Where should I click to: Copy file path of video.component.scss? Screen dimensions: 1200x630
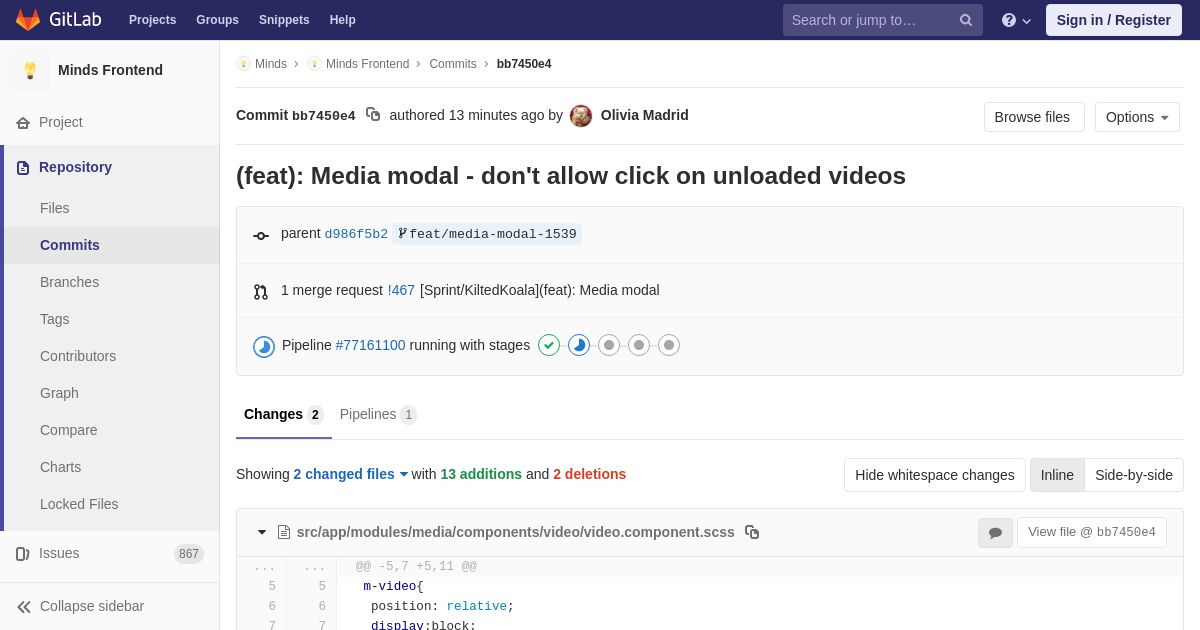(752, 532)
